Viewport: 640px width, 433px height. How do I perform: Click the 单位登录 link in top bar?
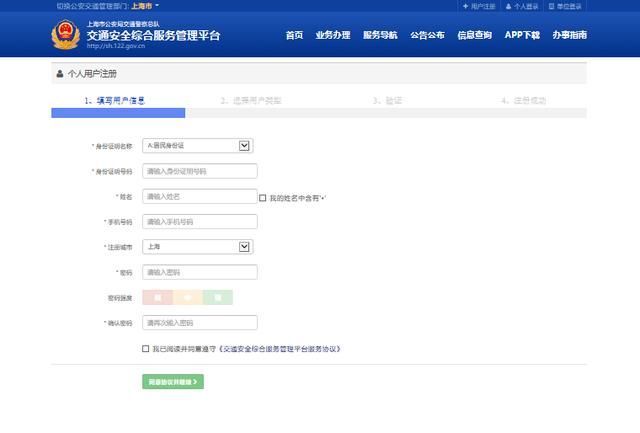tap(565, 6)
